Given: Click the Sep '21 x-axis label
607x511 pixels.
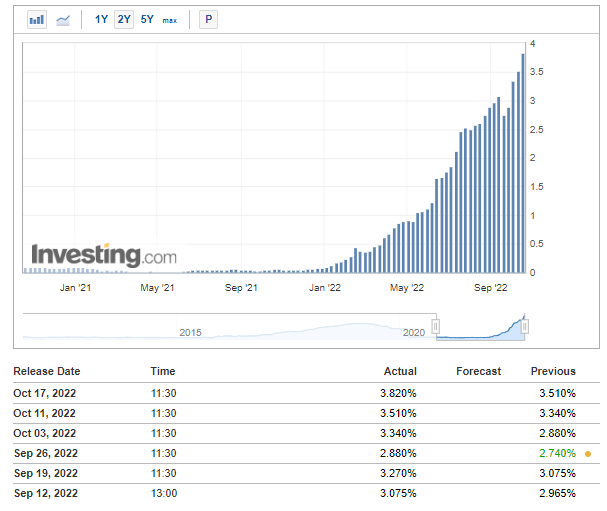Looking at the screenshot, I should 241,288.
